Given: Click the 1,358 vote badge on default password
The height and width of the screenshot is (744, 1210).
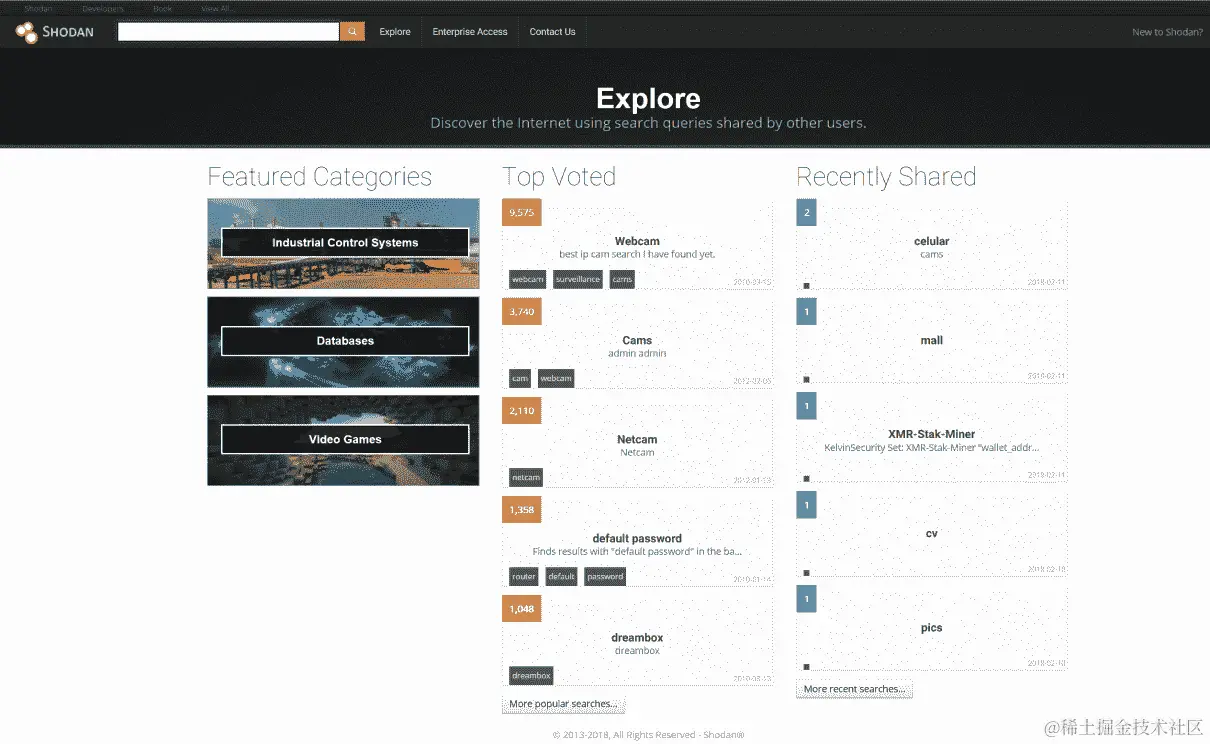Looking at the screenshot, I should click(521, 509).
